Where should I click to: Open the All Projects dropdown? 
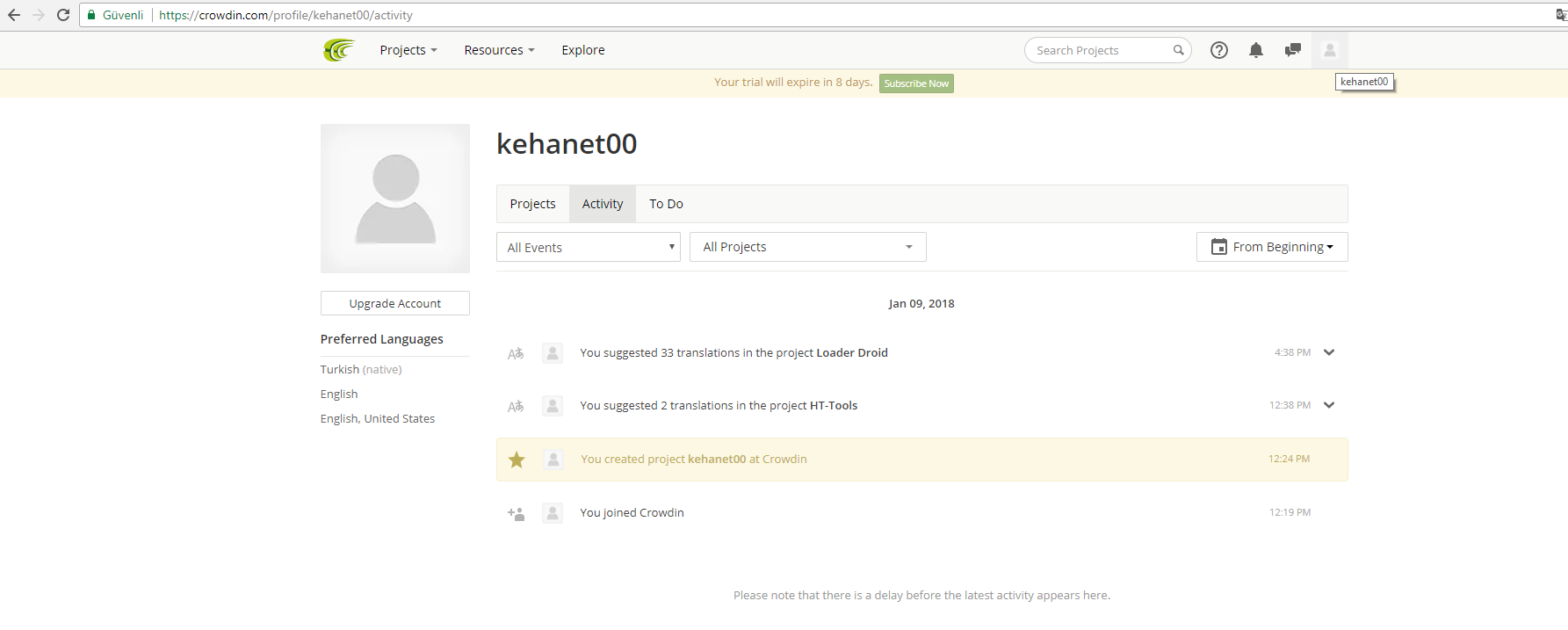[808, 247]
